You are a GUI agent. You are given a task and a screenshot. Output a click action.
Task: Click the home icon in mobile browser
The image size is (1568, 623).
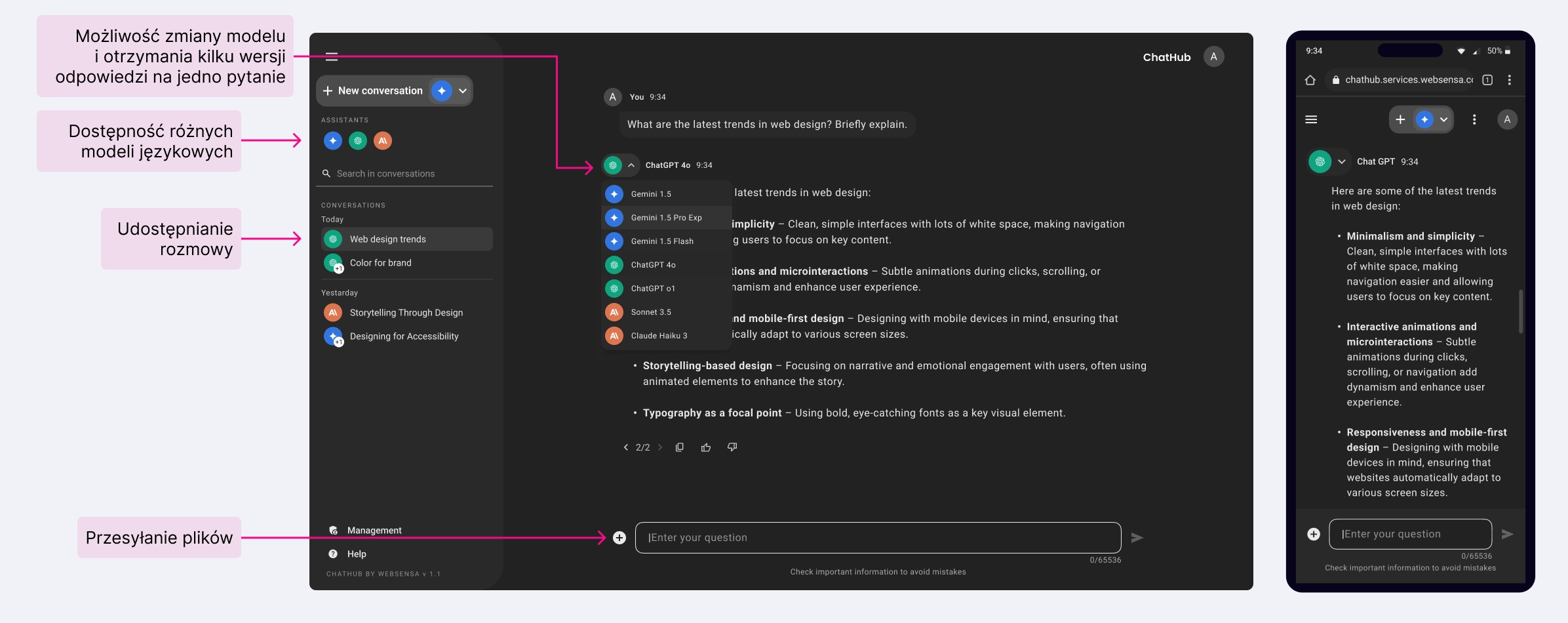pos(1310,80)
